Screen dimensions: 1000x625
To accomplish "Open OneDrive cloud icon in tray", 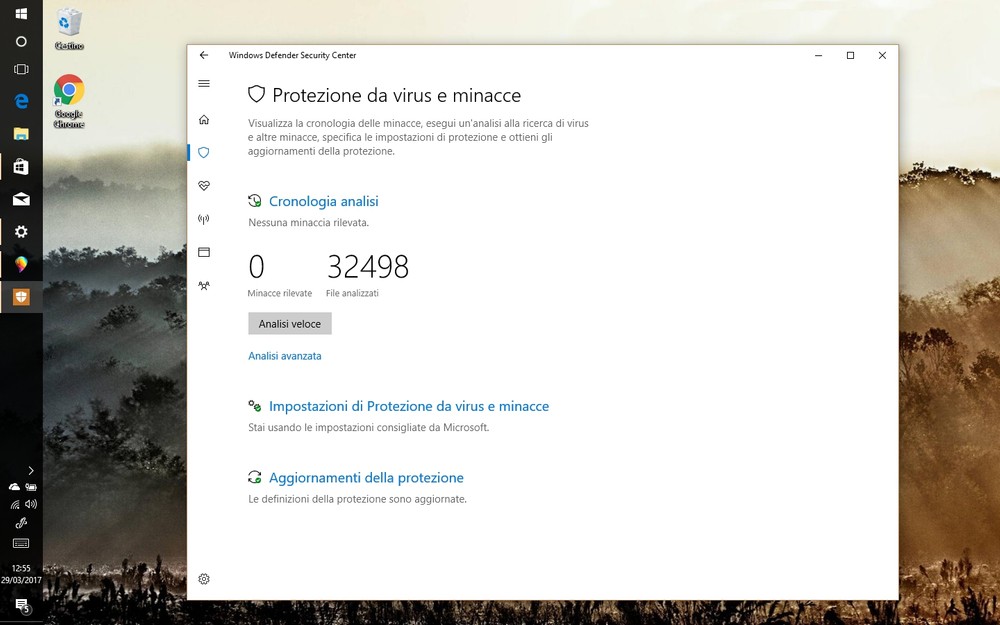I will coord(14,487).
